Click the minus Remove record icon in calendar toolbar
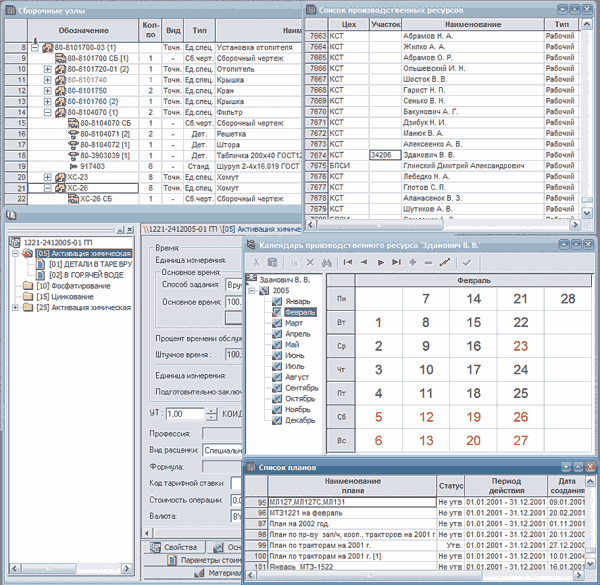Viewport: 600px width, 585px height. click(429, 262)
